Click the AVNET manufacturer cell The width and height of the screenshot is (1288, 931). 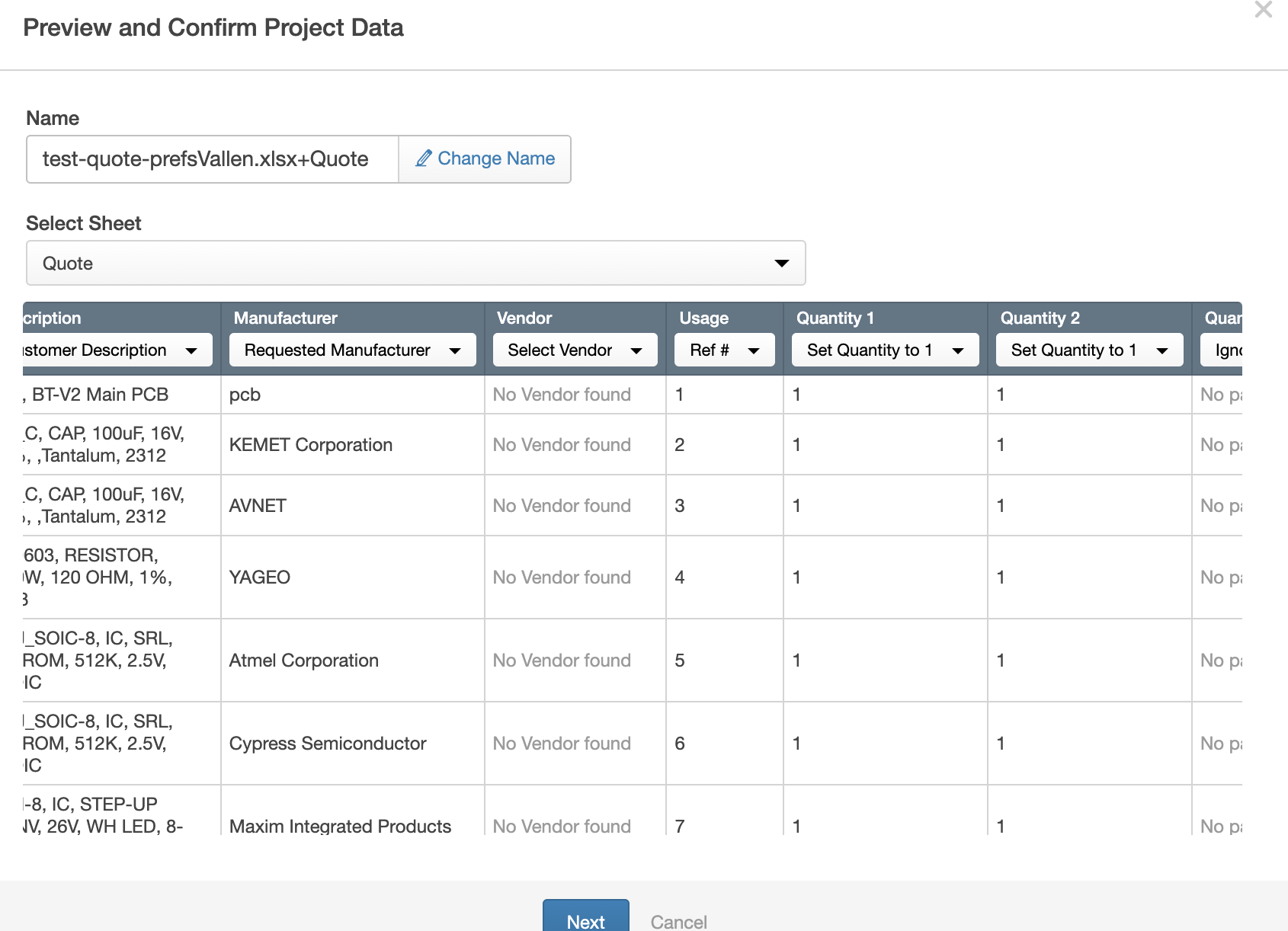(258, 505)
